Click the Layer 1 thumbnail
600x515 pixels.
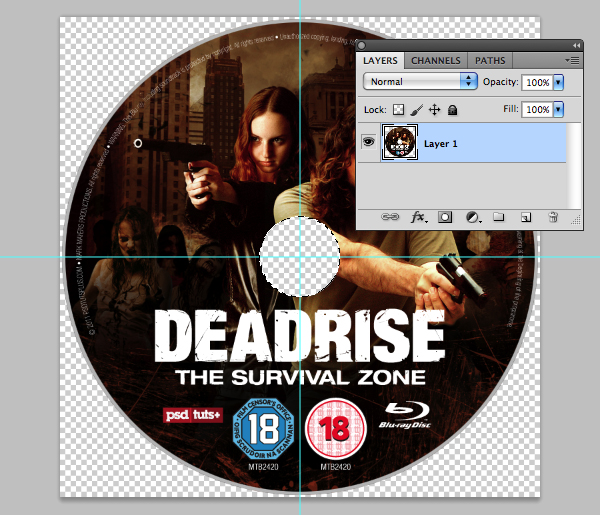[400, 142]
